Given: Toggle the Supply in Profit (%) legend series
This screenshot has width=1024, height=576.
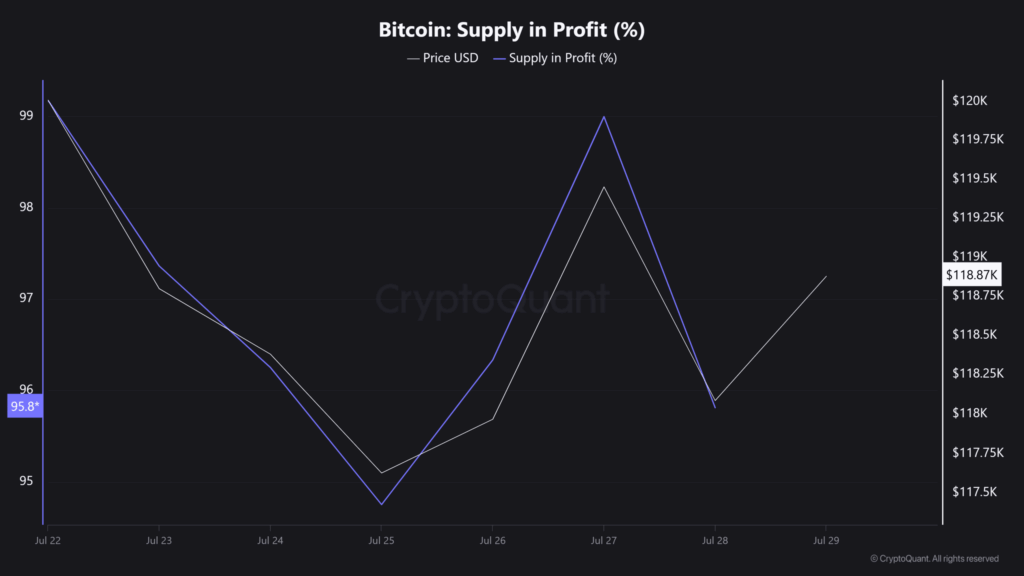Looking at the screenshot, I should [x=562, y=58].
